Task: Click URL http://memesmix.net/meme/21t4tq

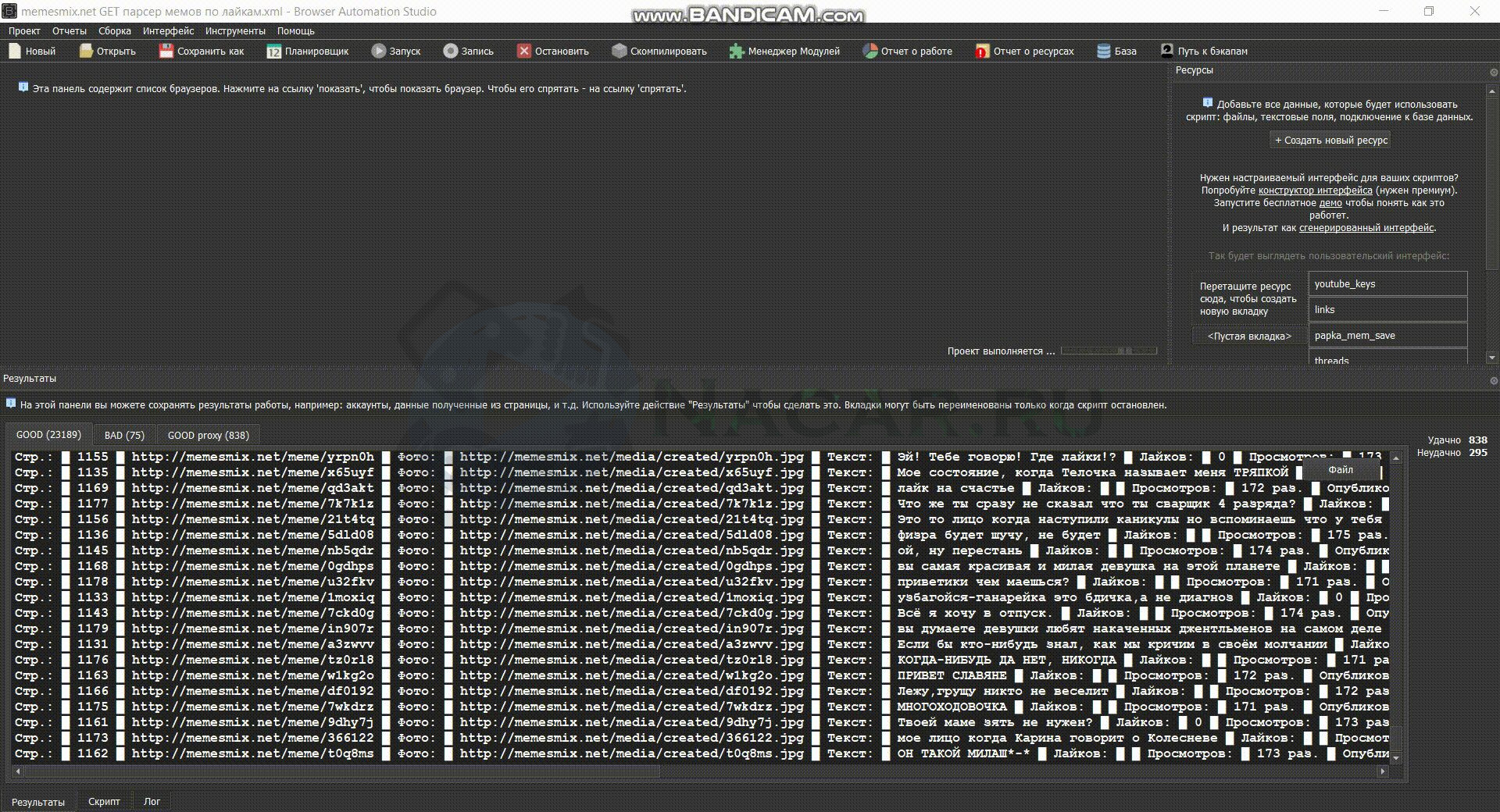Action: click(x=252, y=519)
